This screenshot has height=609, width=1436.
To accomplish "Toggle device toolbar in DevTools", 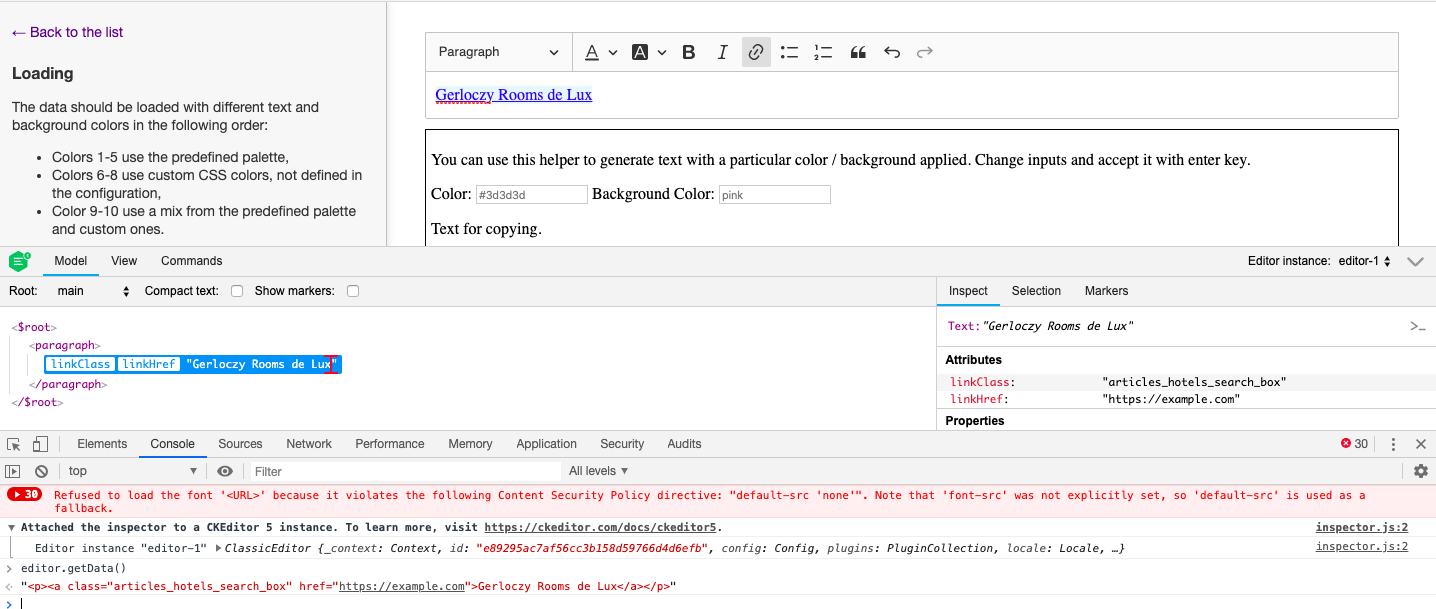I will 40,444.
